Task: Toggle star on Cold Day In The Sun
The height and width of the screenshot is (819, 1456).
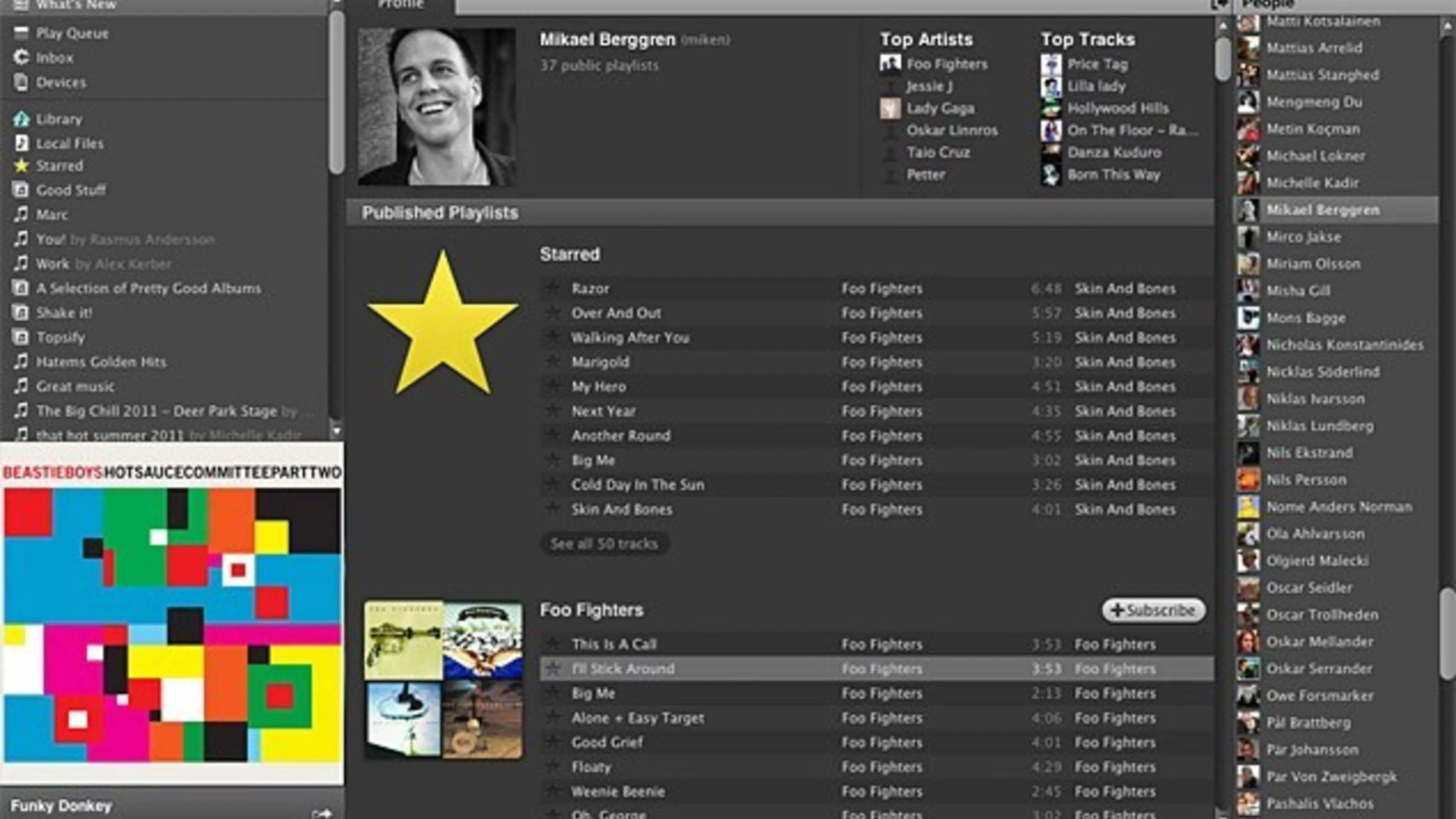Action: click(553, 485)
